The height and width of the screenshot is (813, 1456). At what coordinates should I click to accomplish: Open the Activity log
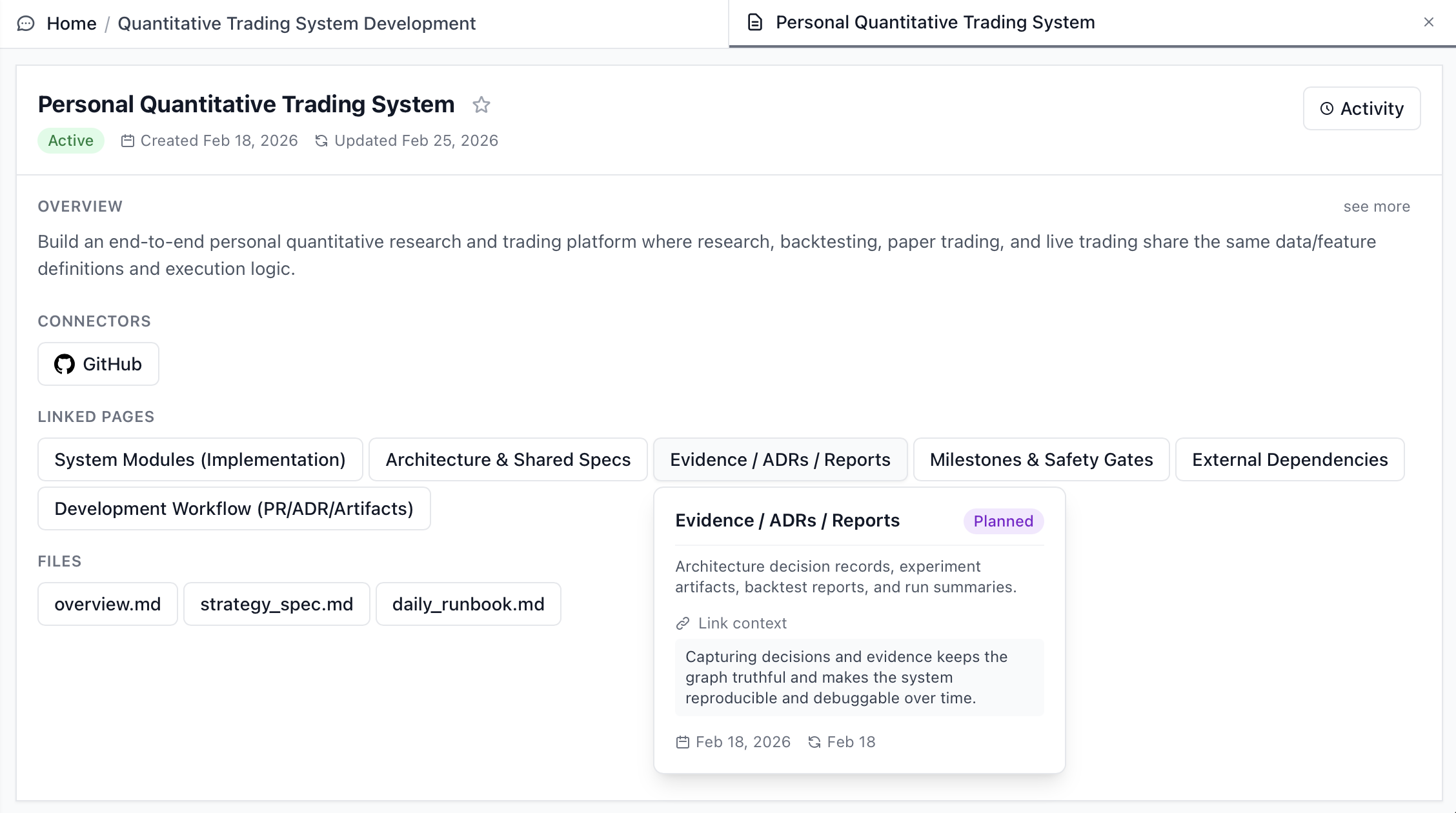point(1361,108)
